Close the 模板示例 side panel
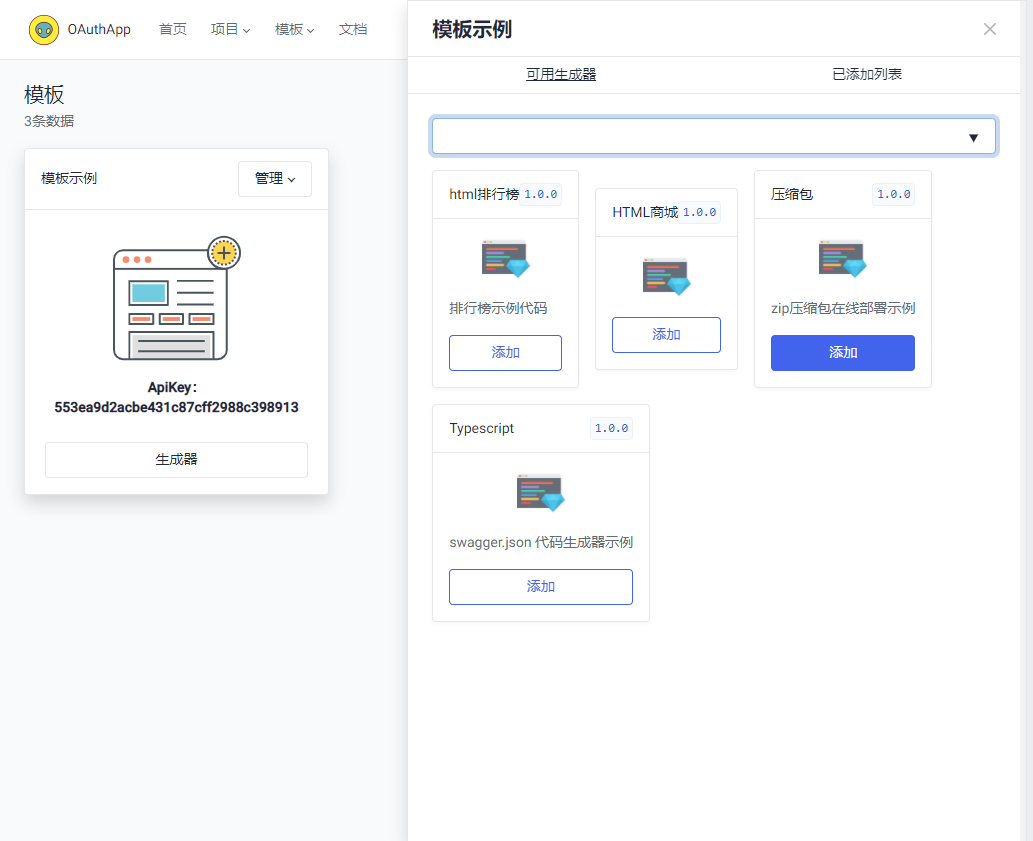This screenshot has height=841, width=1033. [990, 29]
